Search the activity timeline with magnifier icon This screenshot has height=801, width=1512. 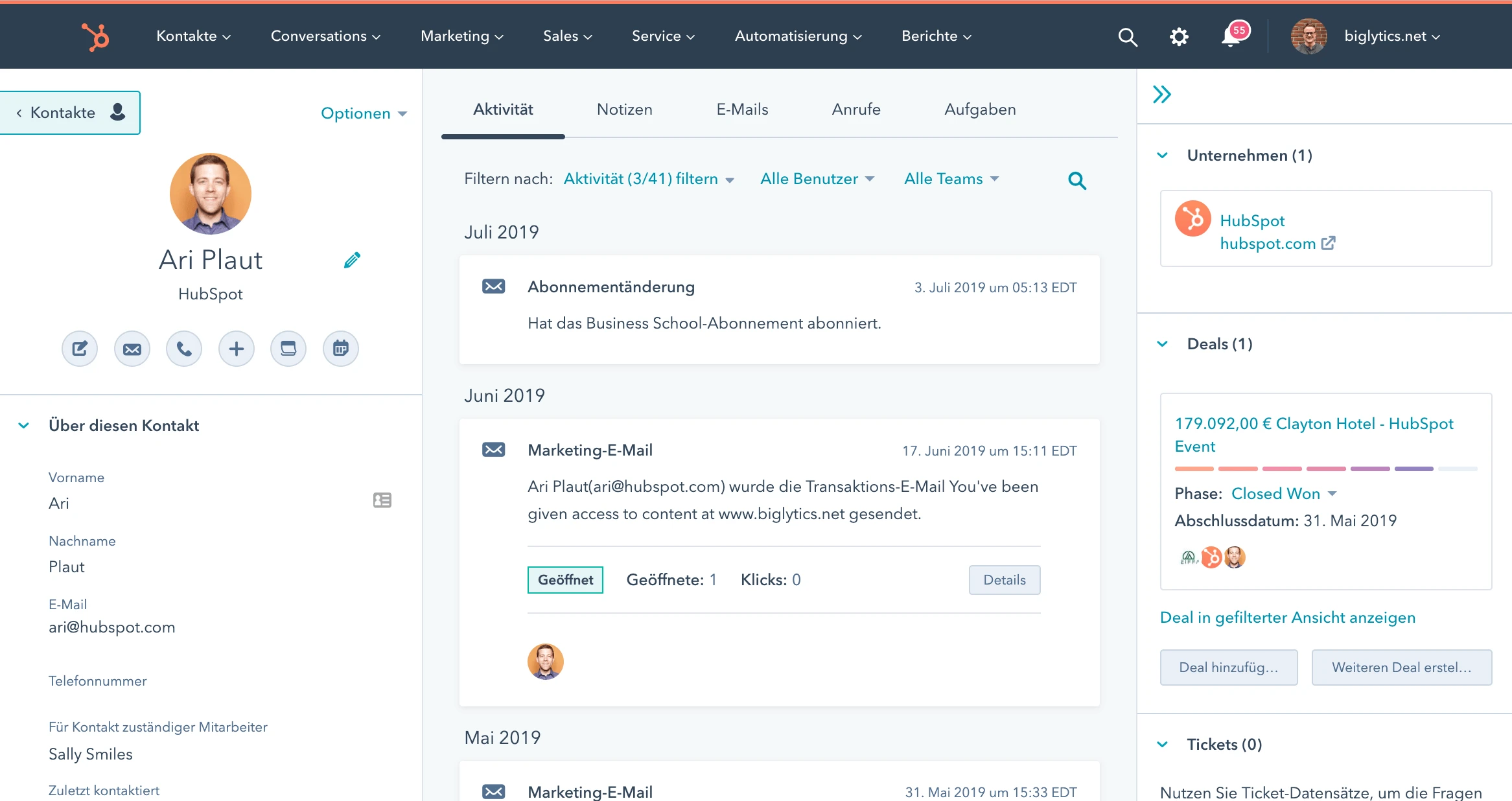[x=1077, y=181]
